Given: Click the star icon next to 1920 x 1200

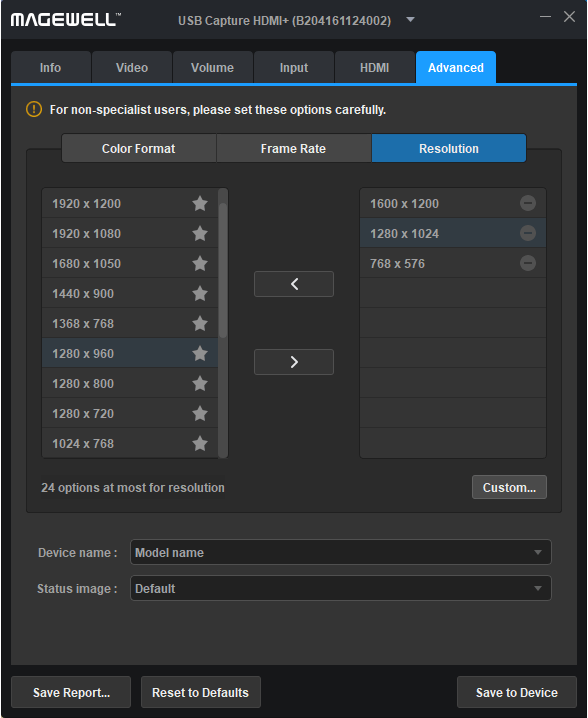Looking at the screenshot, I should (x=200, y=203).
